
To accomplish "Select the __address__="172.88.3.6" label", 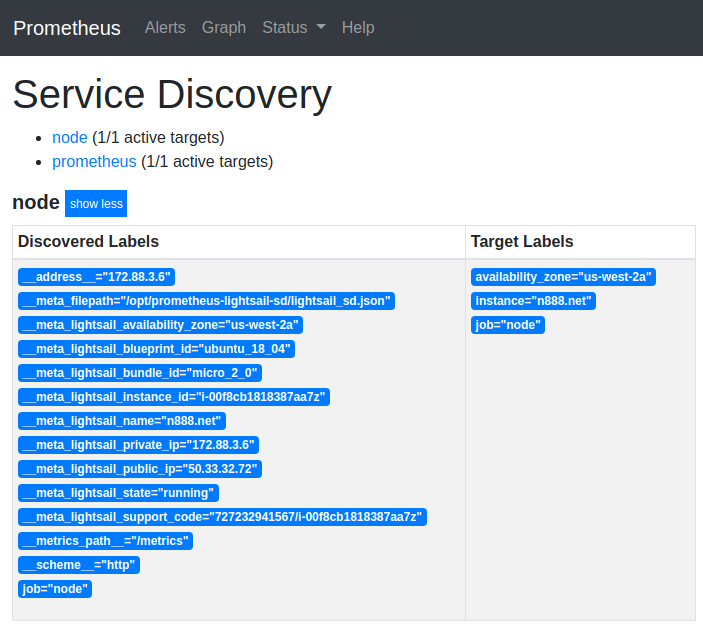I will 96,277.
